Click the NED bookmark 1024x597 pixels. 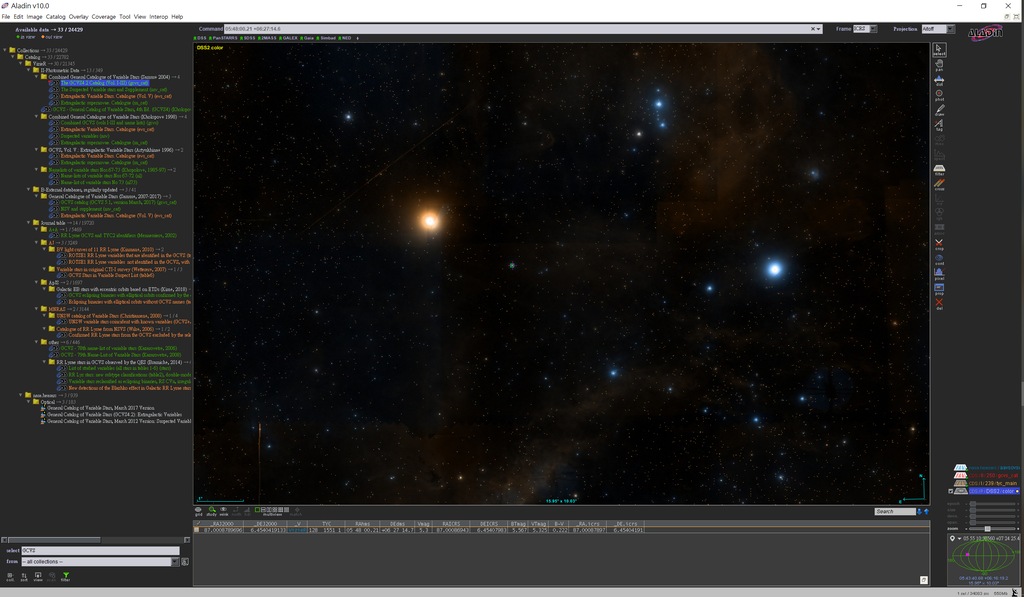pos(345,38)
